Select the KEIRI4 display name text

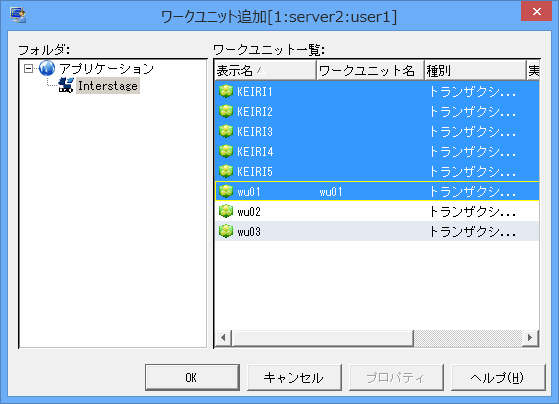click(255, 152)
